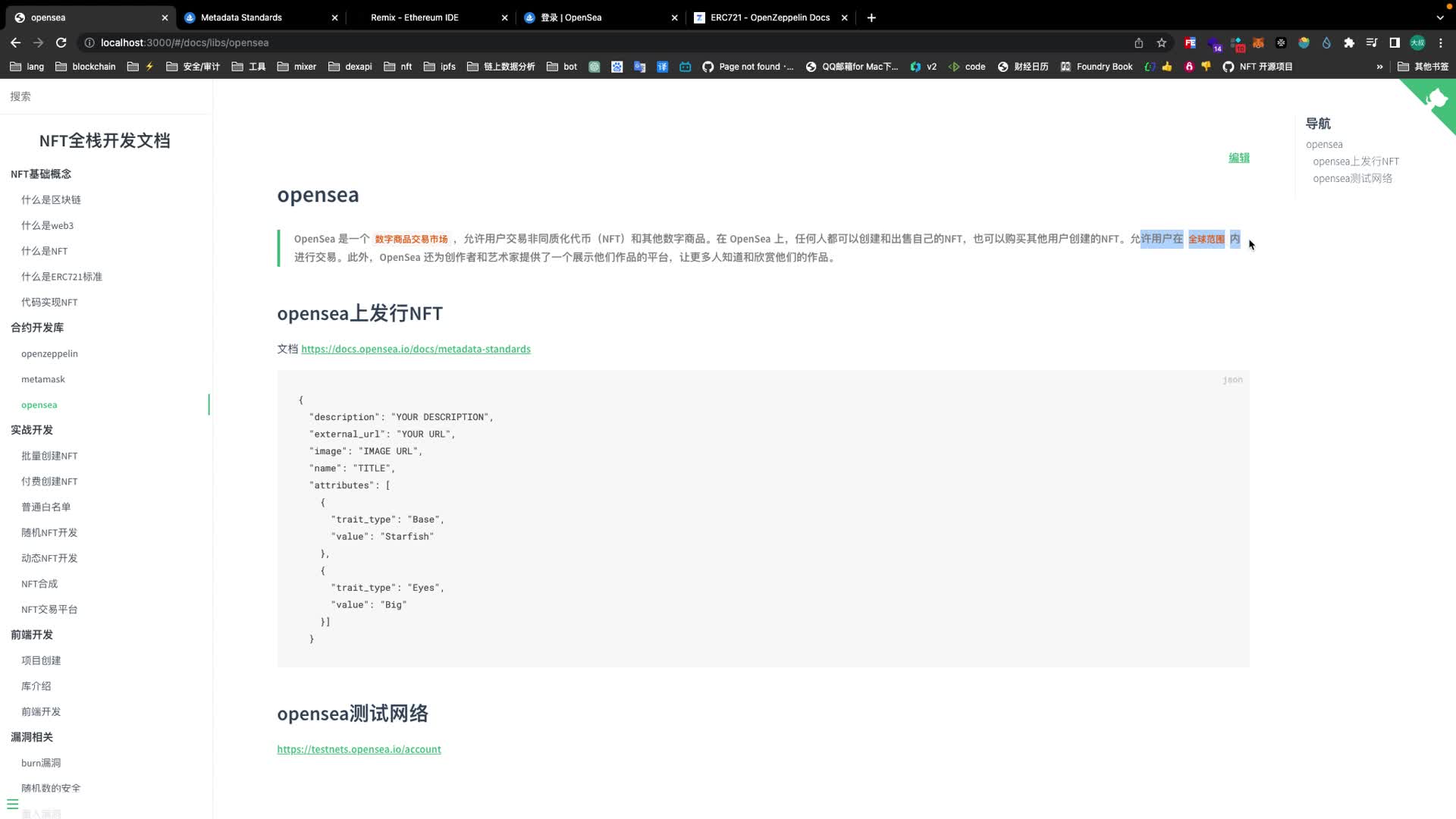Toggle sidebar with hamburger icon
The width and height of the screenshot is (1456, 819).
12,804
